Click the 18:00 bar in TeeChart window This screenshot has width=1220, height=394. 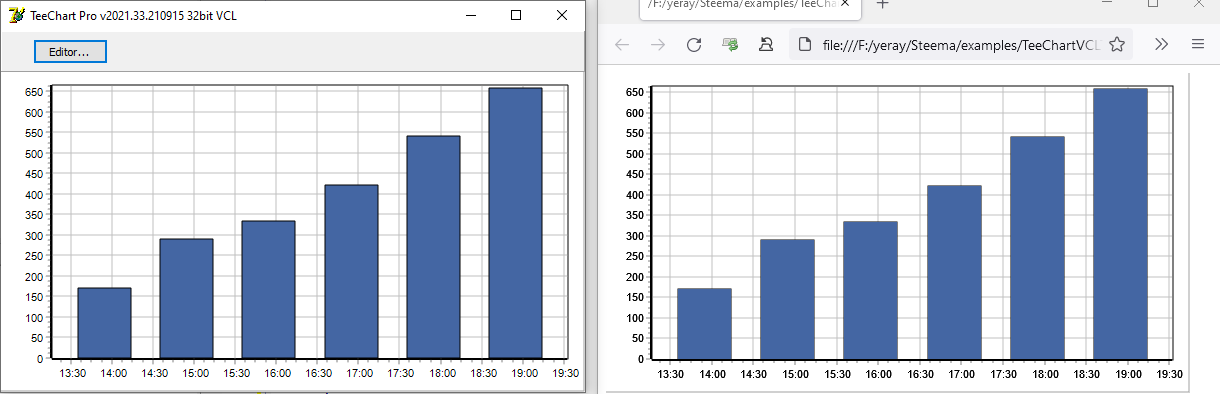[434, 247]
